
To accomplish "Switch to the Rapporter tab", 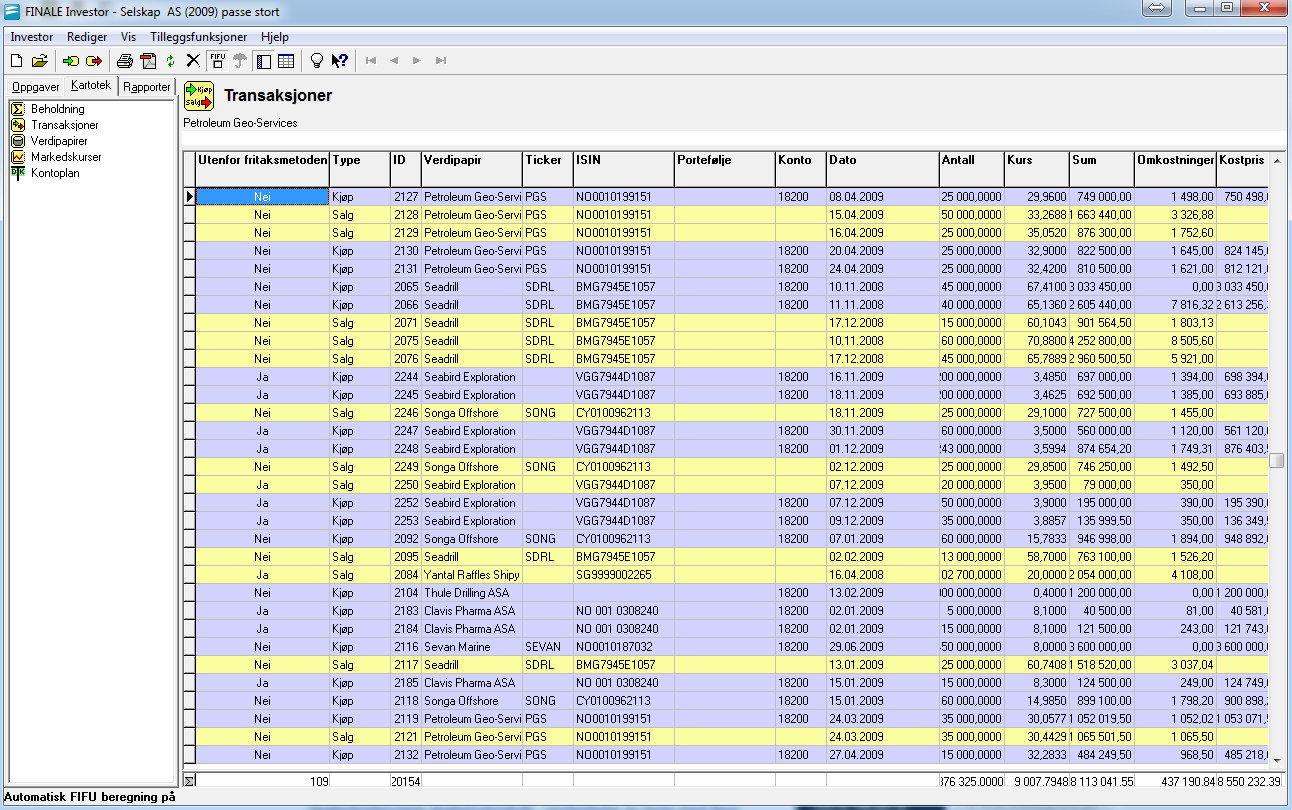I will [x=146, y=88].
